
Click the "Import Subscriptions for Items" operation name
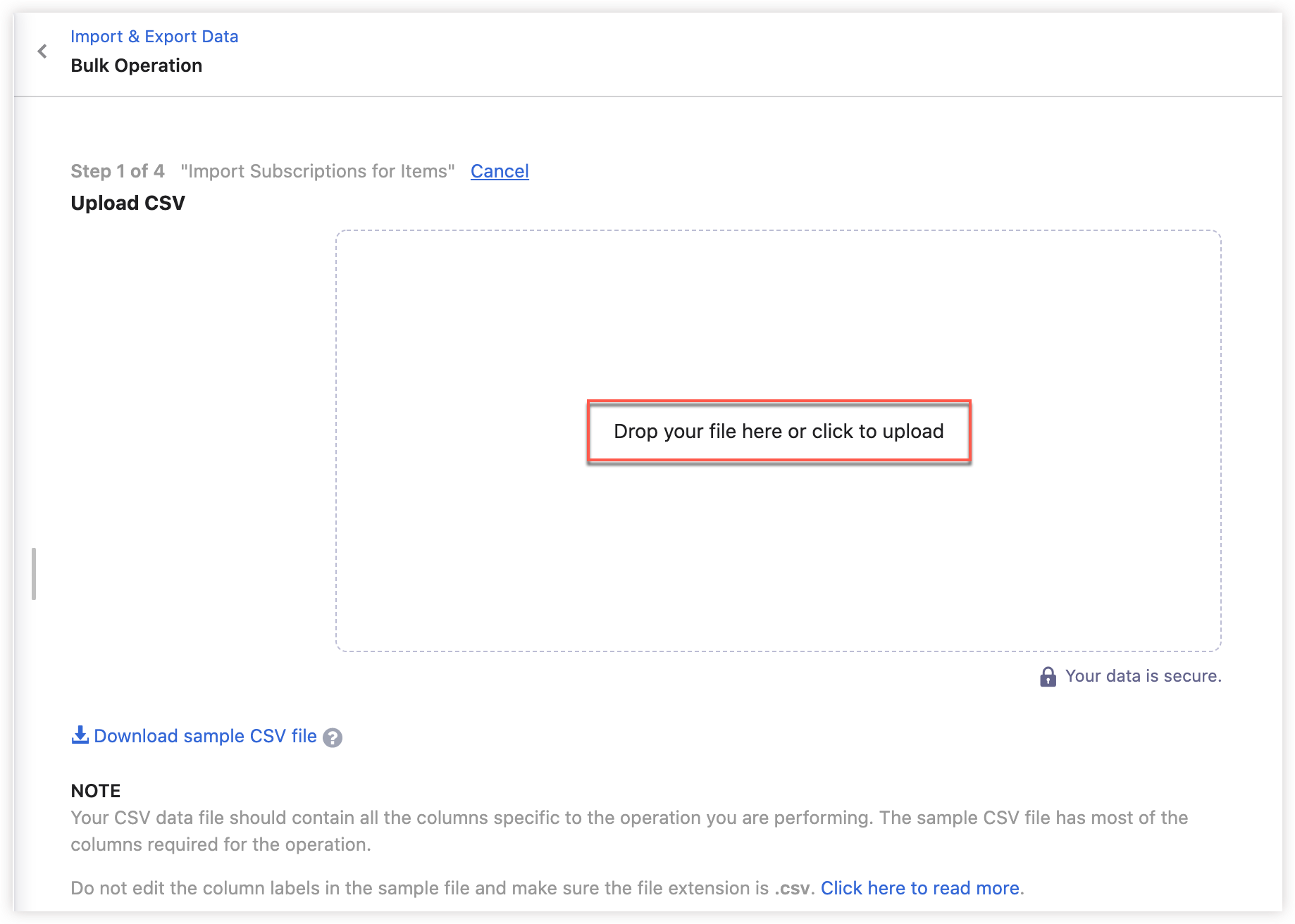[317, 171]
